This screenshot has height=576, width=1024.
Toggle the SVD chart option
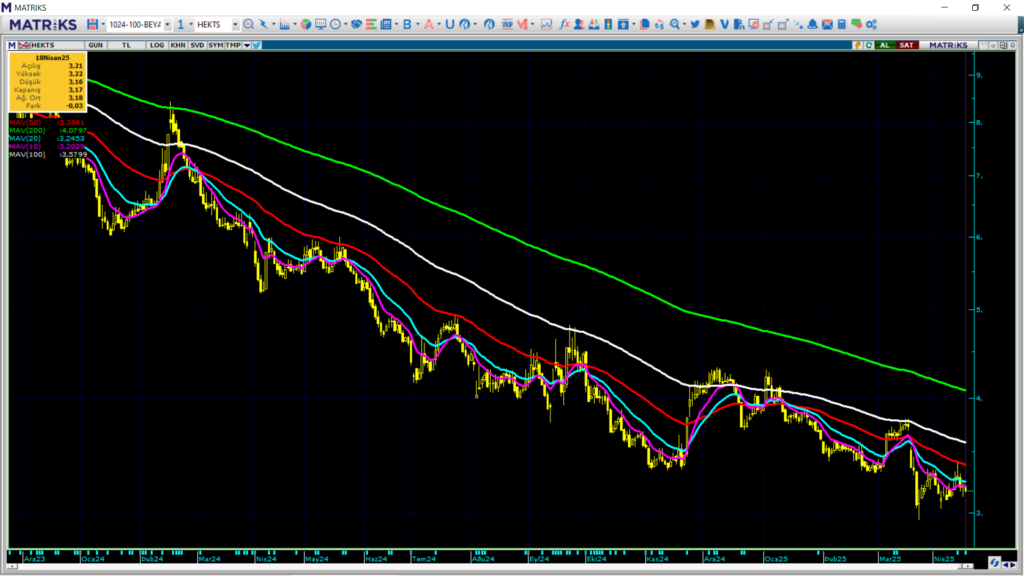[x=197, y=45]
